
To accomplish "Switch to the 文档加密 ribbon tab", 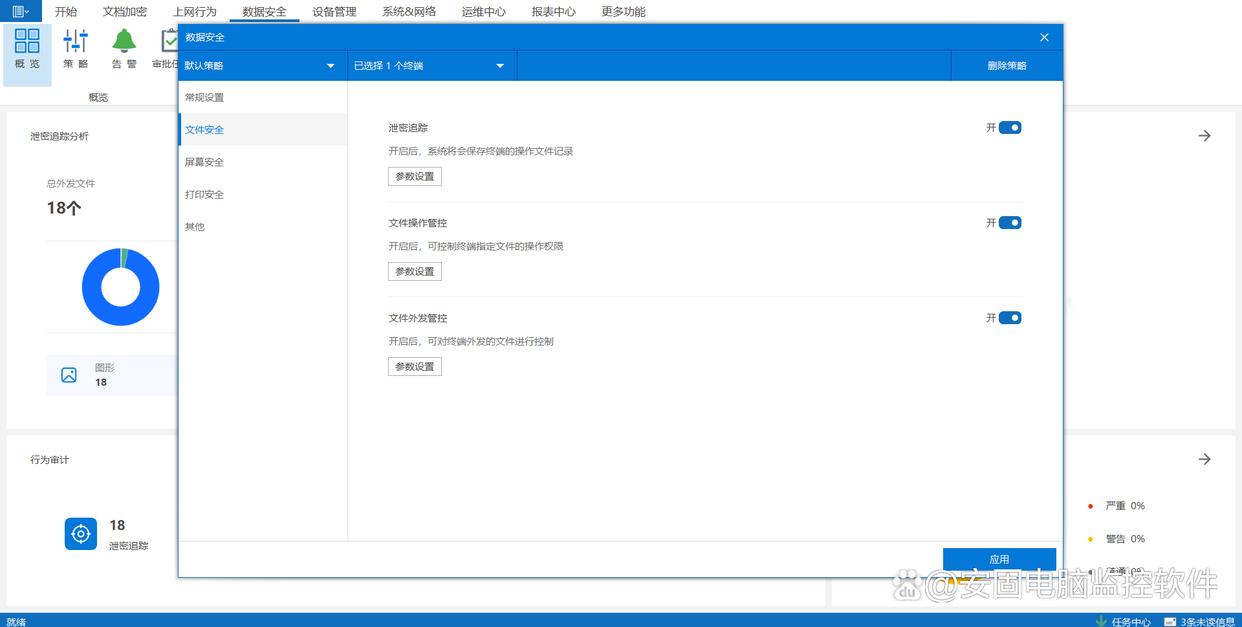I will [125, 12].
